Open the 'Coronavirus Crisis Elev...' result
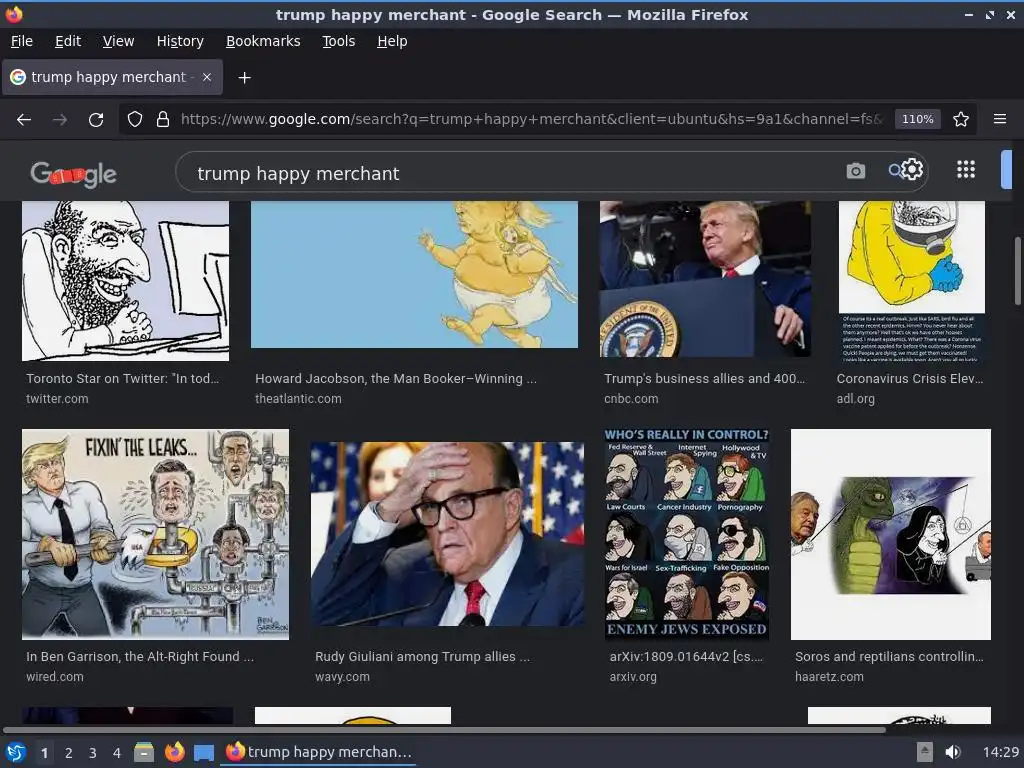This screenshot has height=768, width=1024. [910, 378]
